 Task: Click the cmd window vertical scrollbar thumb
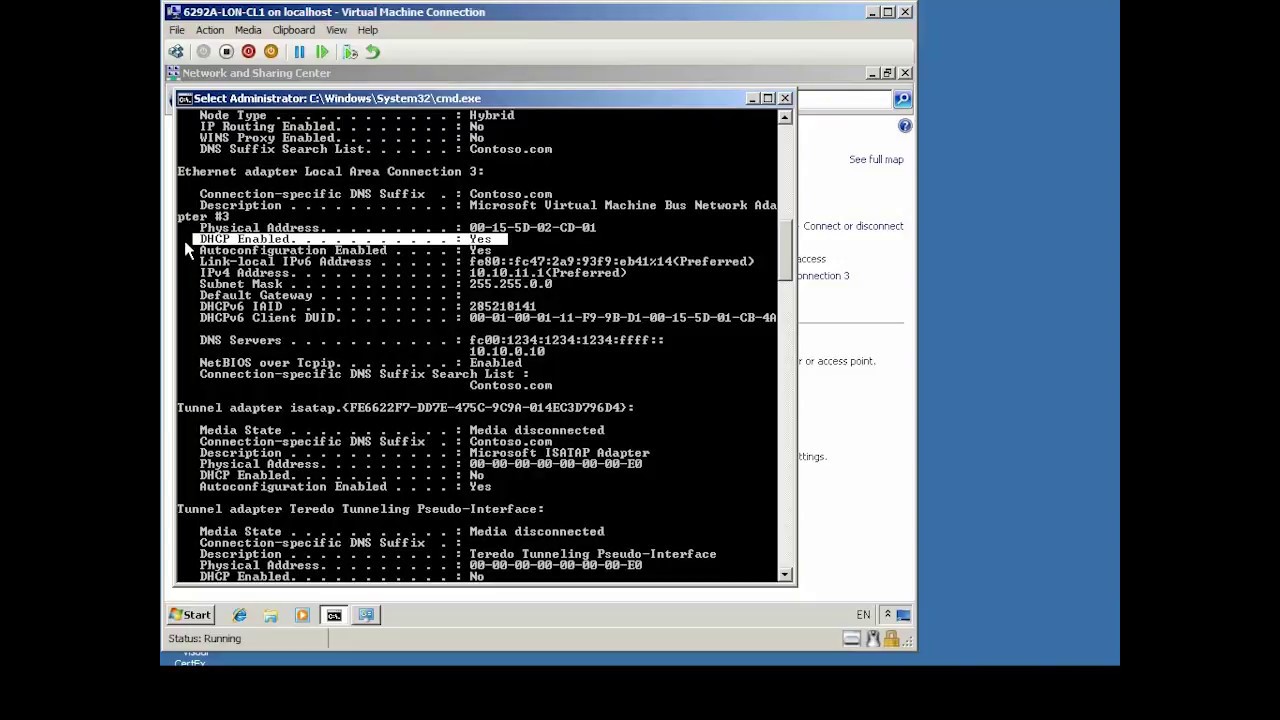pos(785,250)
